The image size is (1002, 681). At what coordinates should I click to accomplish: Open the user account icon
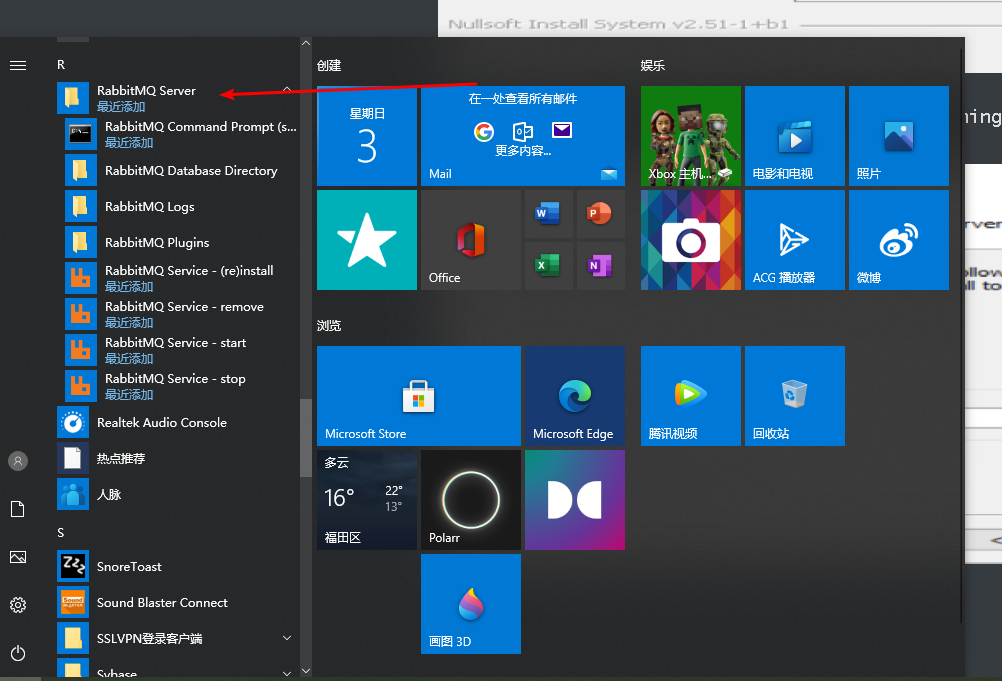tap(18, 461)
